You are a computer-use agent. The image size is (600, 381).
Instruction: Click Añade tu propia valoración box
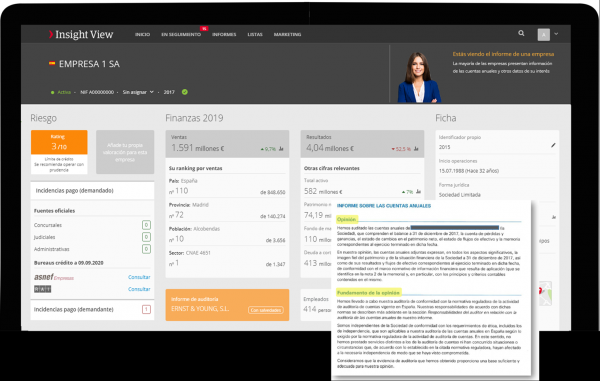125,152
